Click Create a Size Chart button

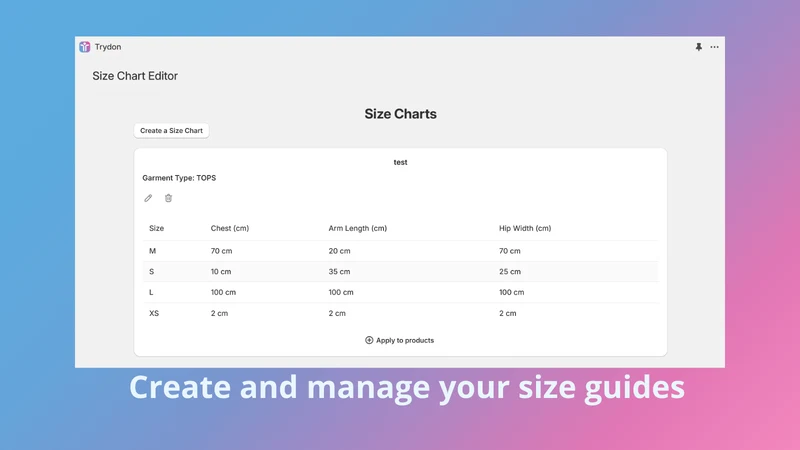[171, 131]
